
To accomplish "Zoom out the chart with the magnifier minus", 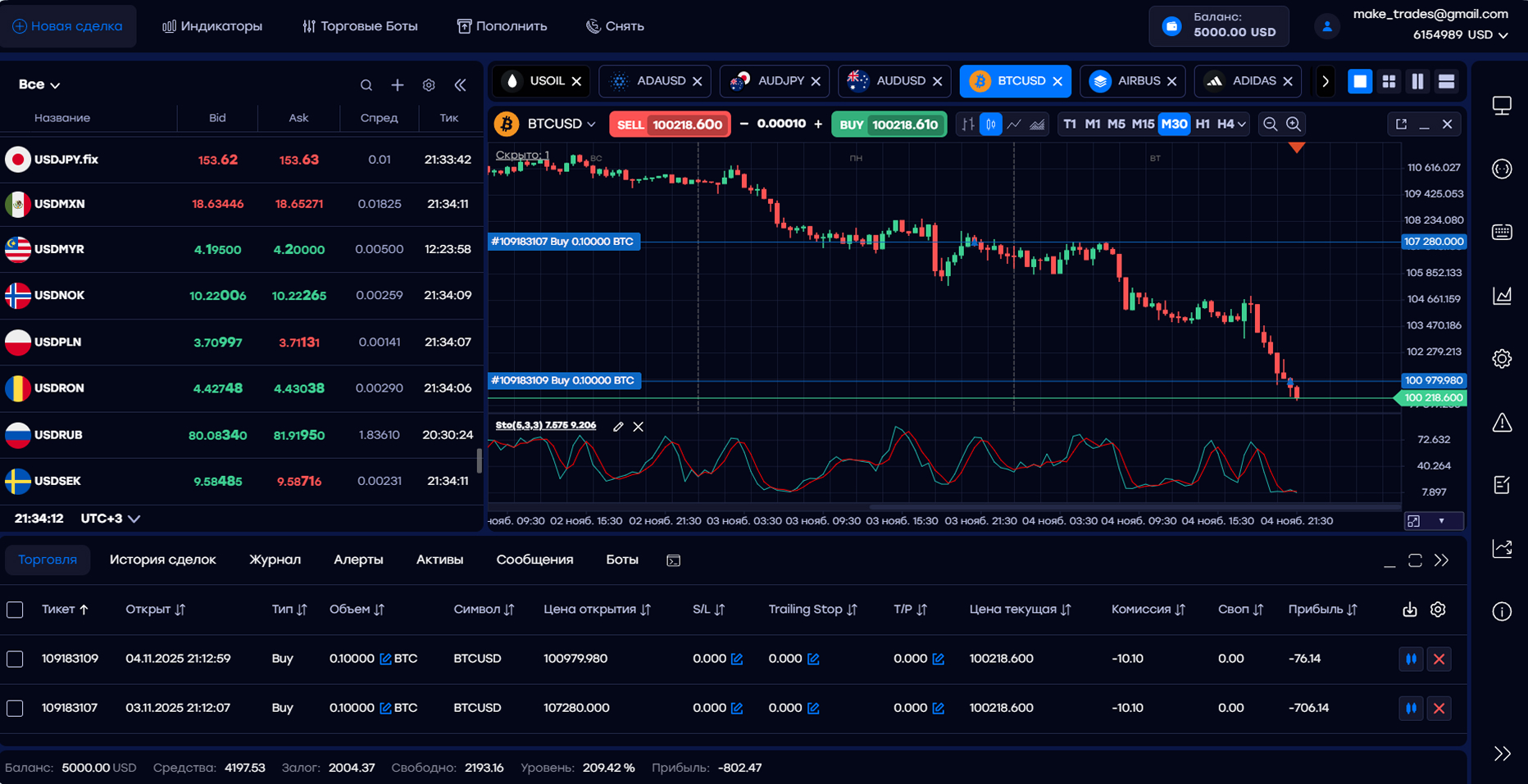I will click(x=1270, y=125).
